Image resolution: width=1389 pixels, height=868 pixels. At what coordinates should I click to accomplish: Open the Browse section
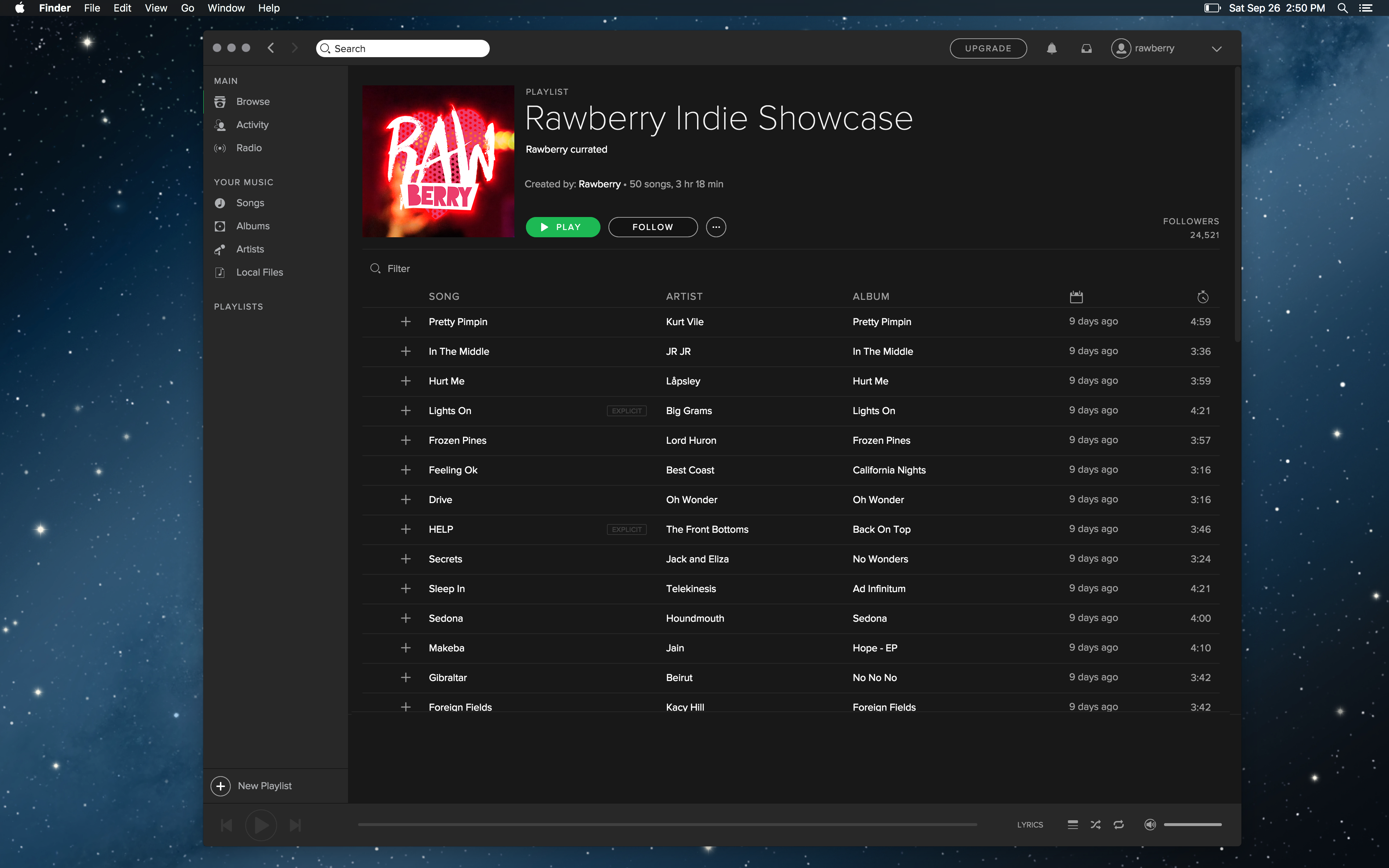point(252,102)
